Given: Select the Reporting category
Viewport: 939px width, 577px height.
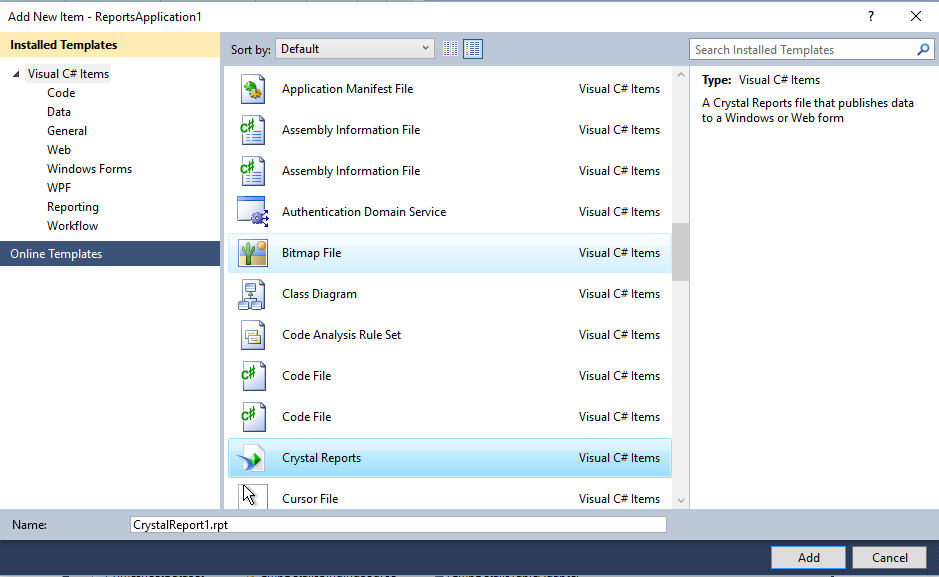Looking at the screenshot, I should point(73,207).
